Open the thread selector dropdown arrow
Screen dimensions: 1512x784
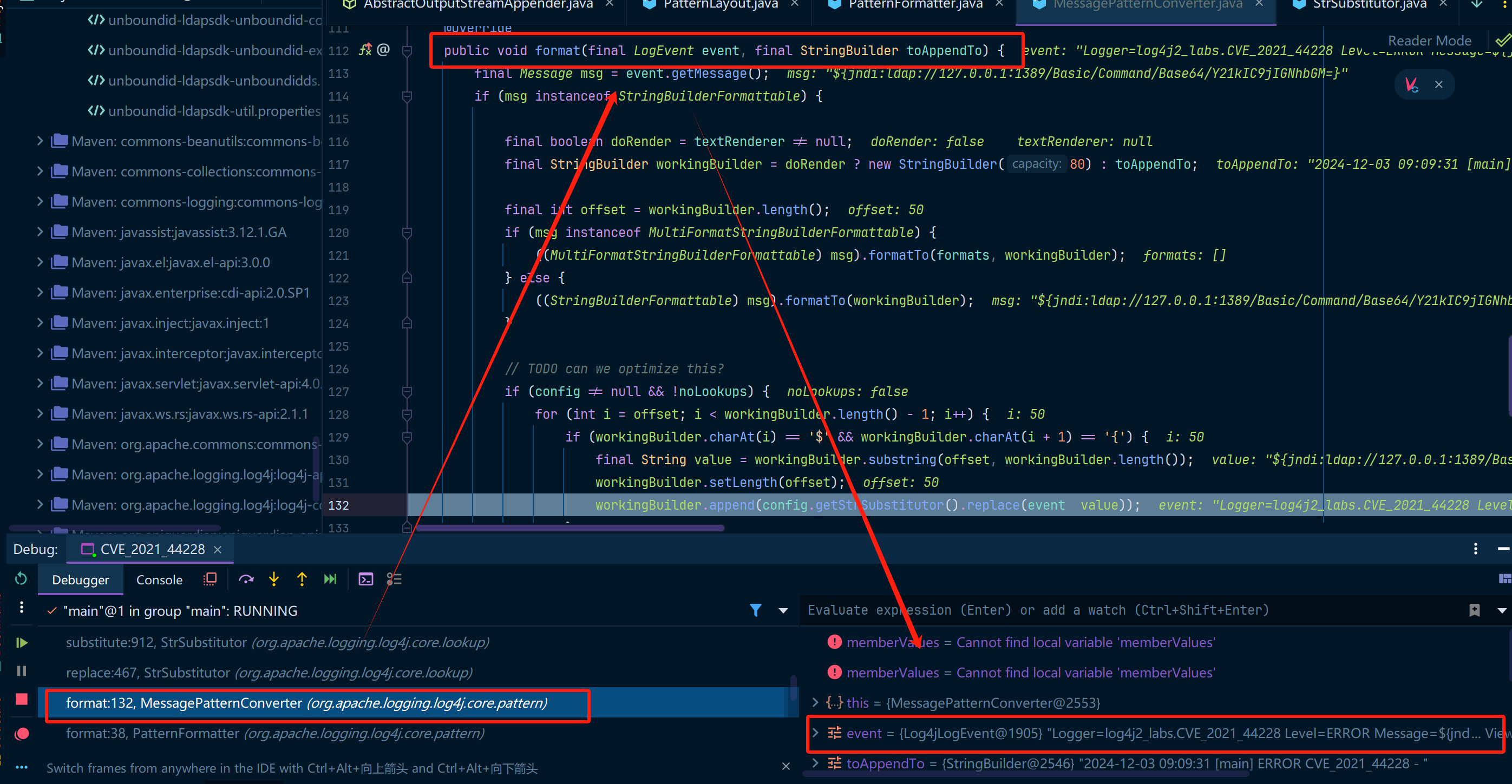tap(783, 610)
